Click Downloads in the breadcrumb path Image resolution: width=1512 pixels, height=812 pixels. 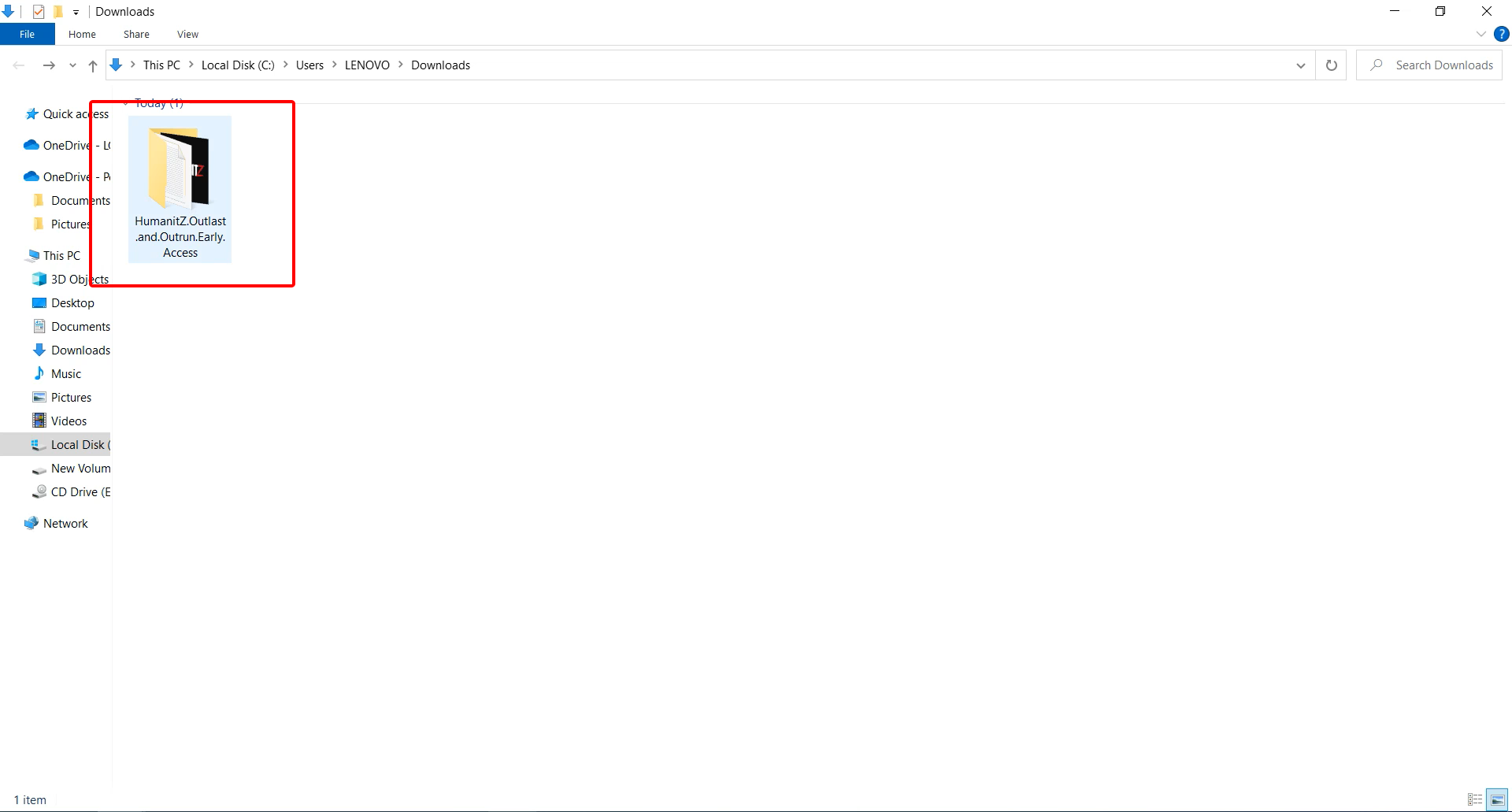(440, 65)
